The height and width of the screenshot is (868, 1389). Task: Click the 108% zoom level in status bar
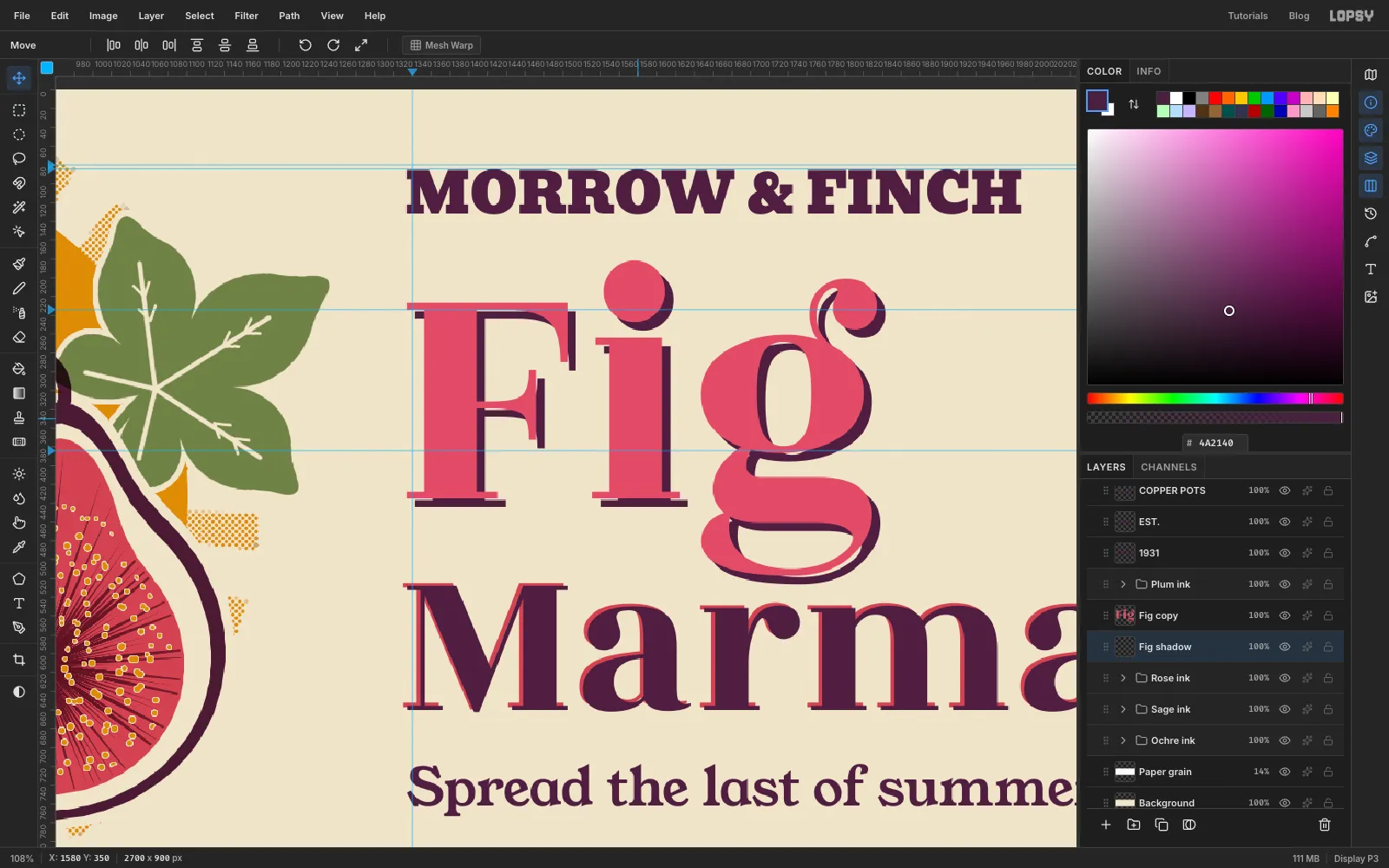22,858
